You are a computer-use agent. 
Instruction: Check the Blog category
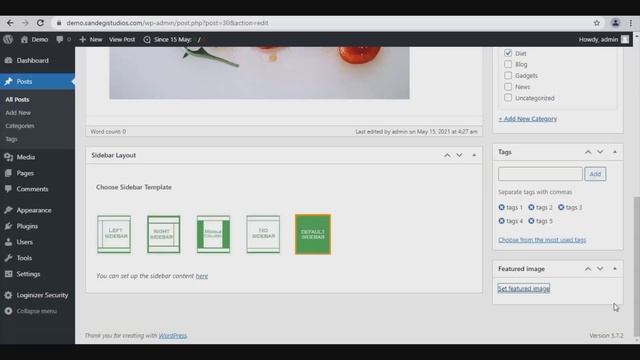[508, 64]
